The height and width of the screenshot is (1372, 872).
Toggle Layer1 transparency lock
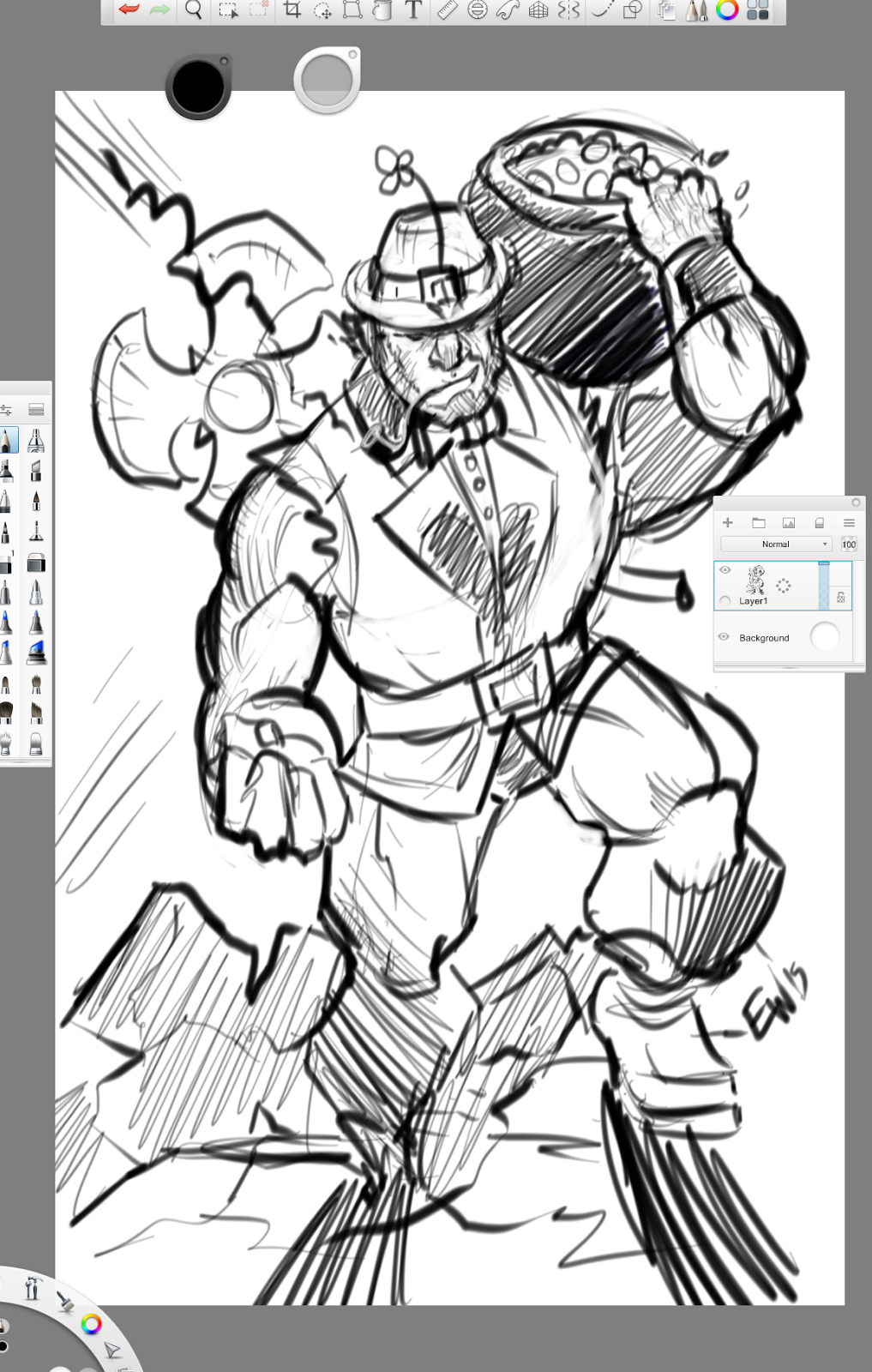(841, 598)
